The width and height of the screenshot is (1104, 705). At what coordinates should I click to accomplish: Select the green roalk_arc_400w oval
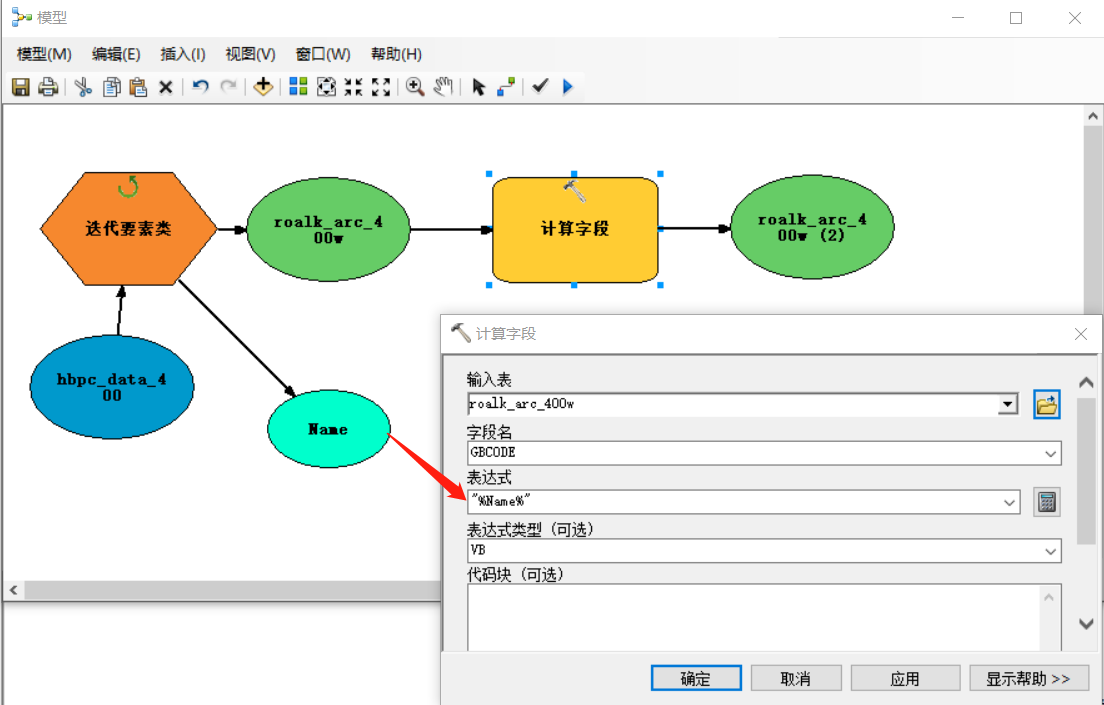pos(328,230)
